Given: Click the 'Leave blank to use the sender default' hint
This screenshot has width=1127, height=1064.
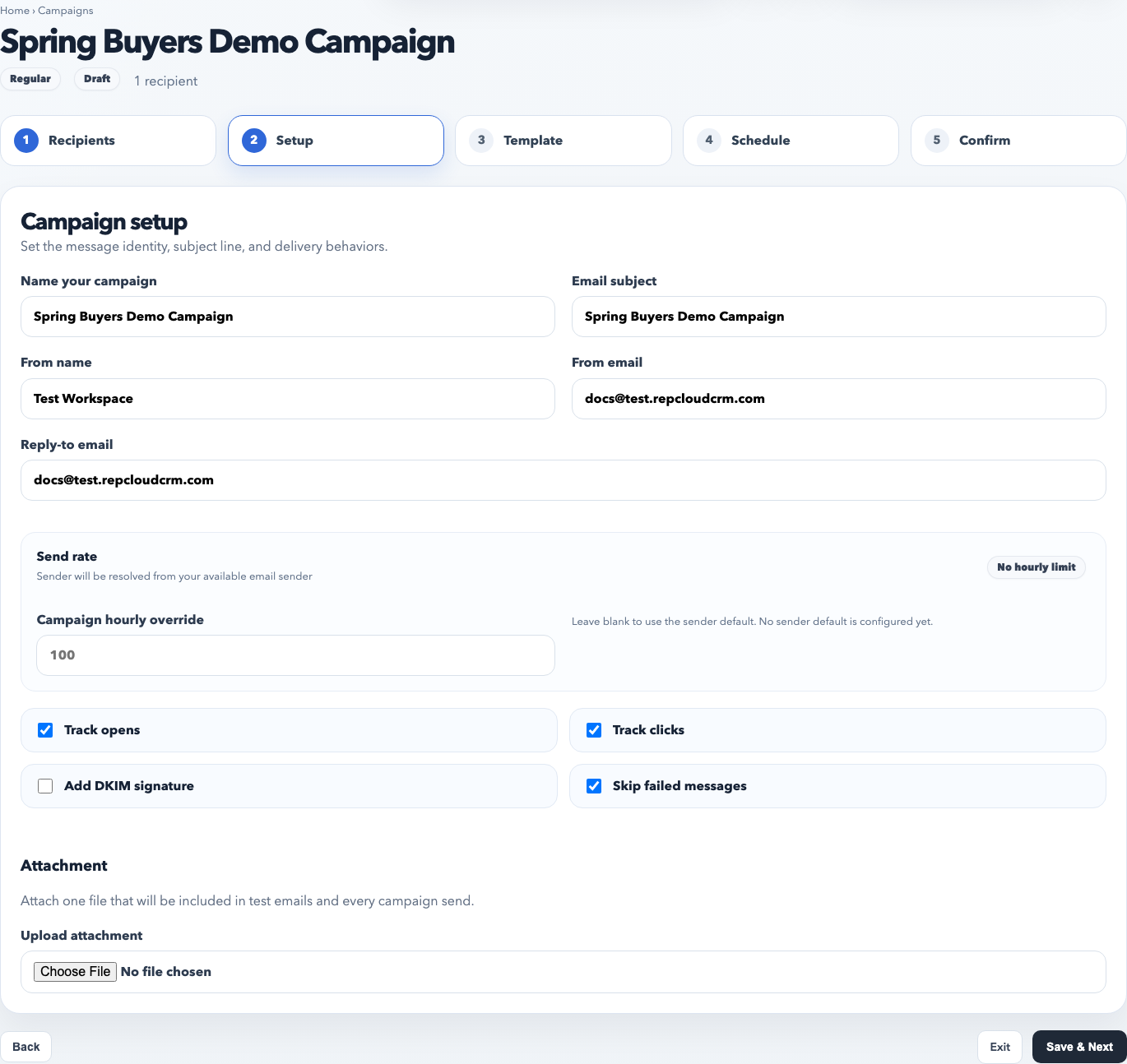Looking at the screenshot, I should click(752, 622).
